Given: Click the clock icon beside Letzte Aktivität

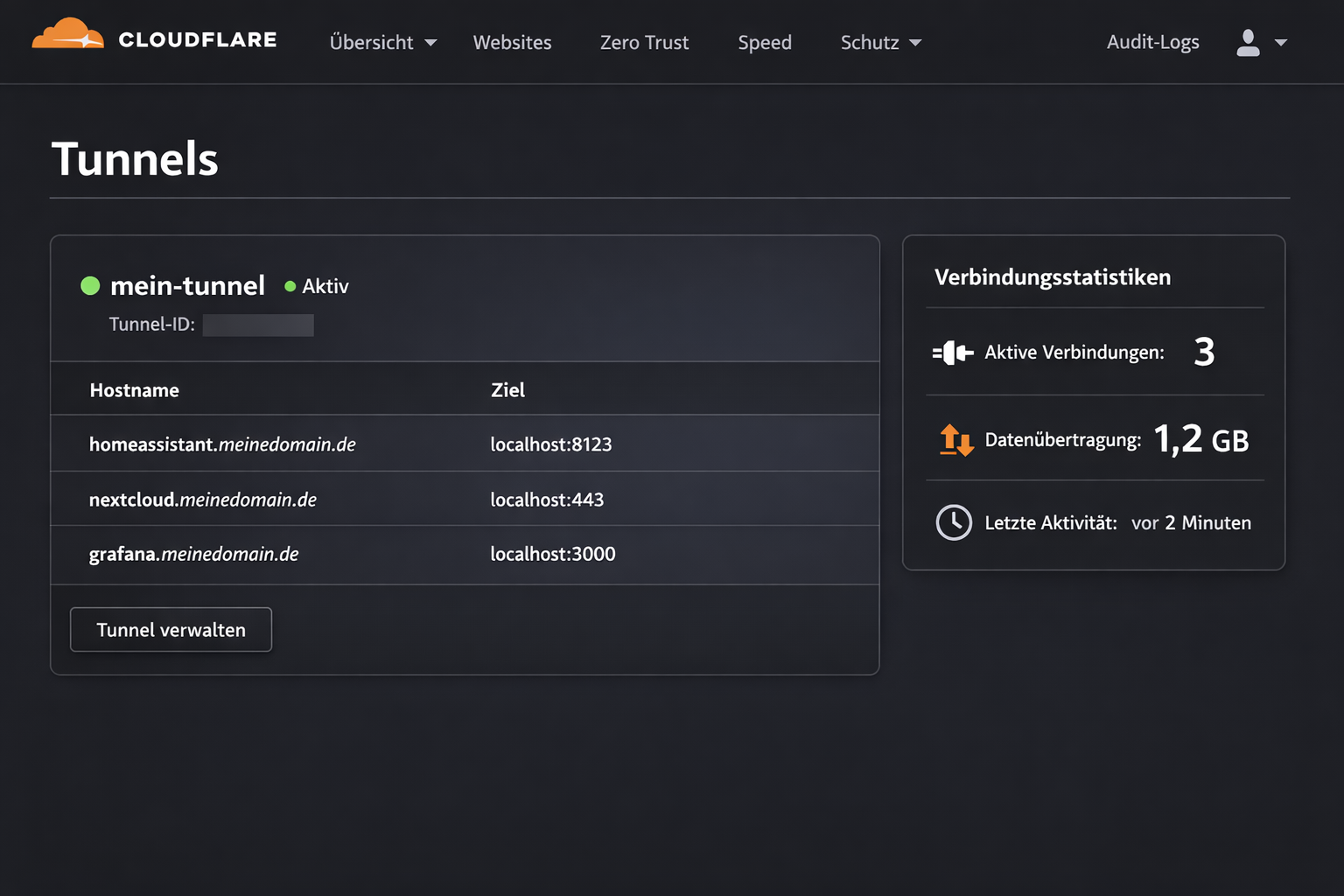Looking at the screenshot, I should pyautogui.click(x=955, y=522).
